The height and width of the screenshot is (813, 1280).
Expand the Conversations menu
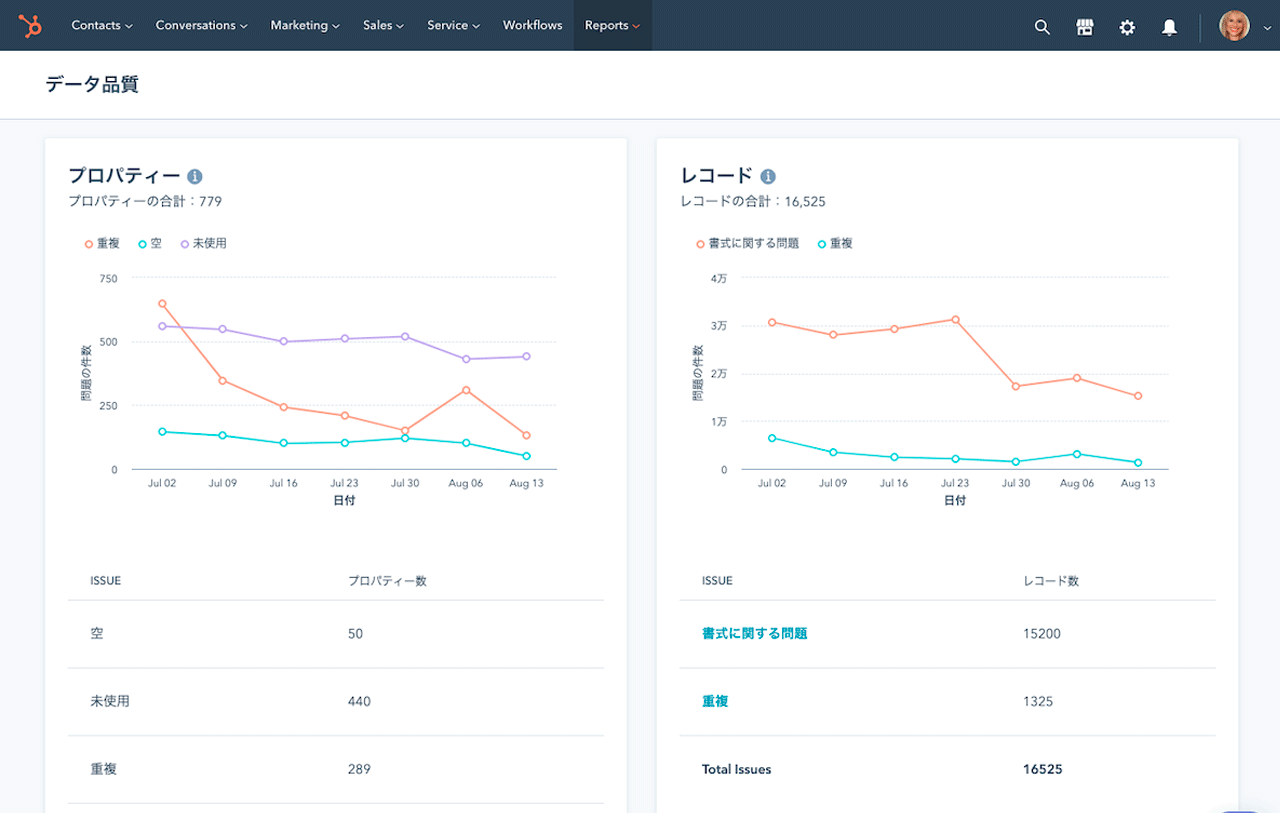[202, 25]
